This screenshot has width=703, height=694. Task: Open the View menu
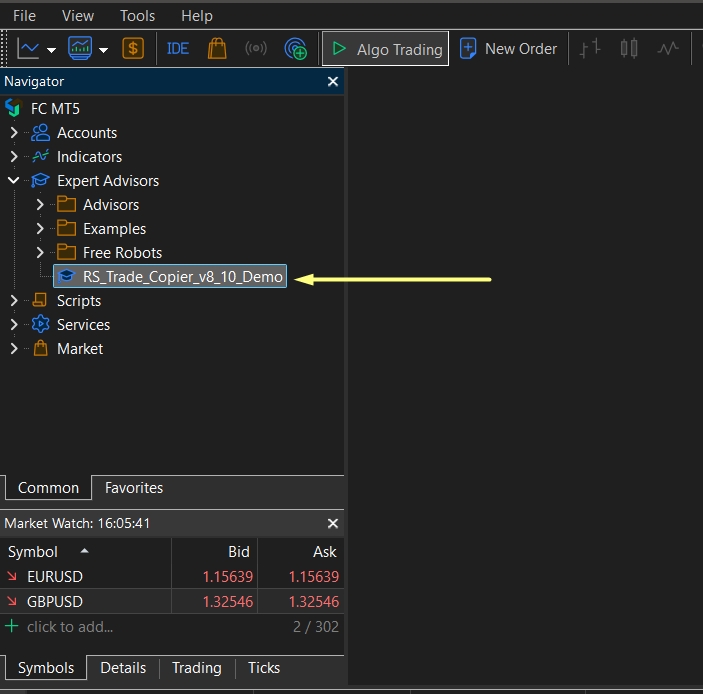point(78,16)
